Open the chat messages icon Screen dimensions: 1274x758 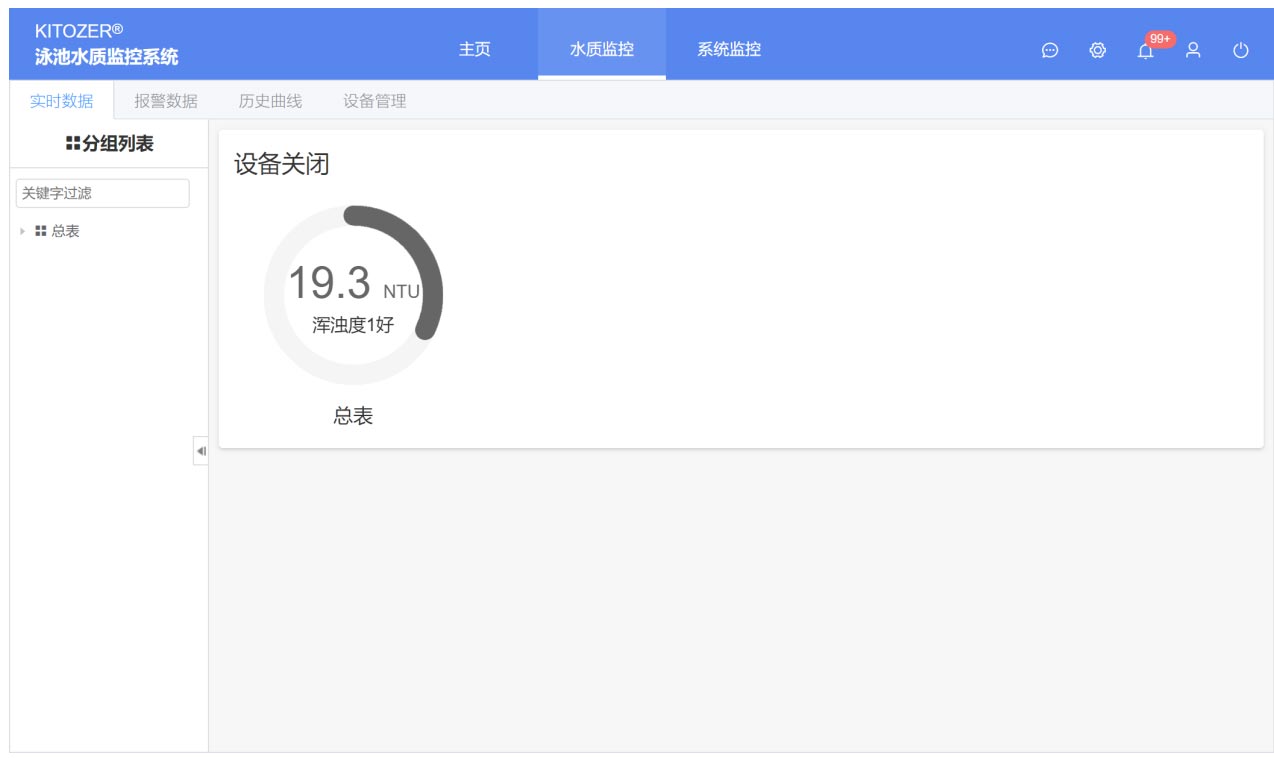click(x=1050, y=50)
